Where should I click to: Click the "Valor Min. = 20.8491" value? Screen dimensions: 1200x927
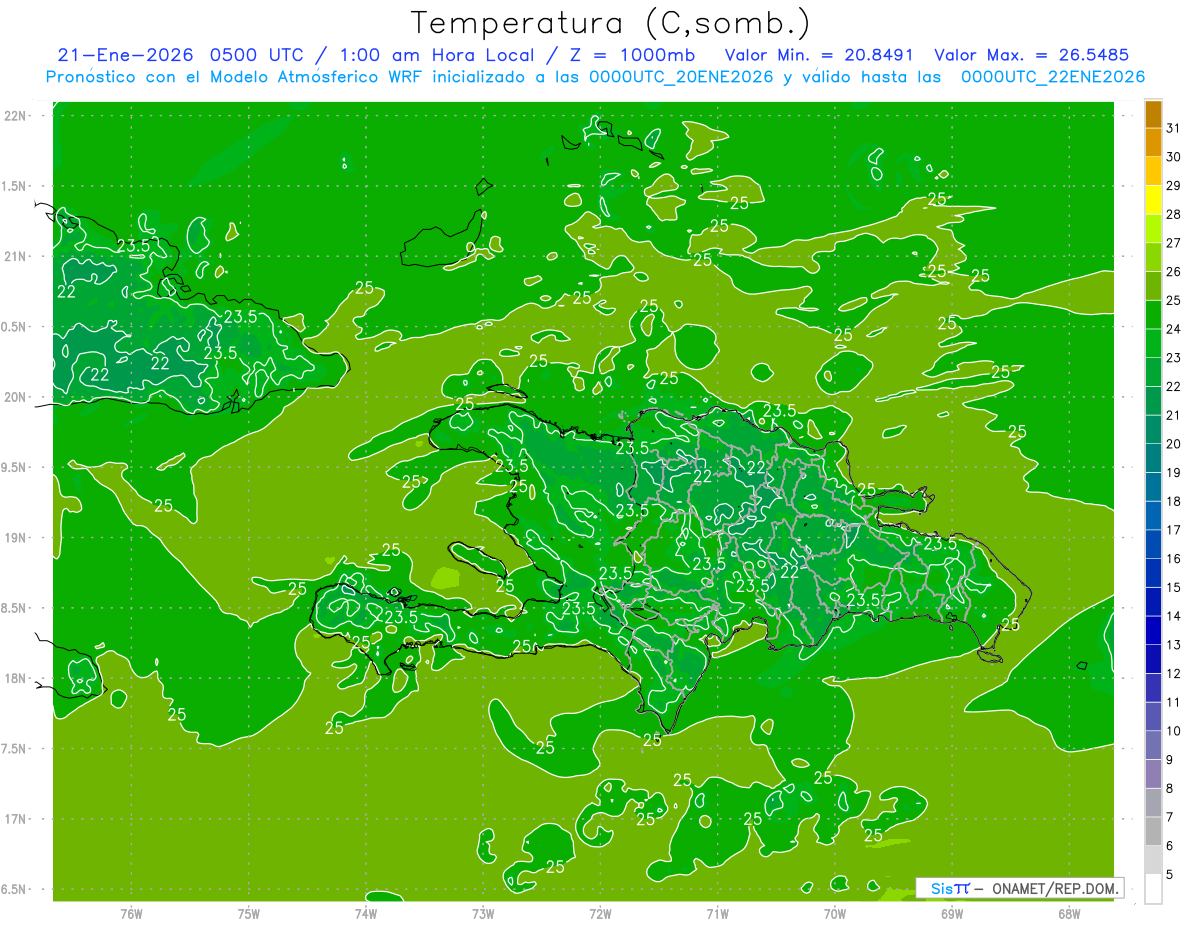(x=819, y=55)
